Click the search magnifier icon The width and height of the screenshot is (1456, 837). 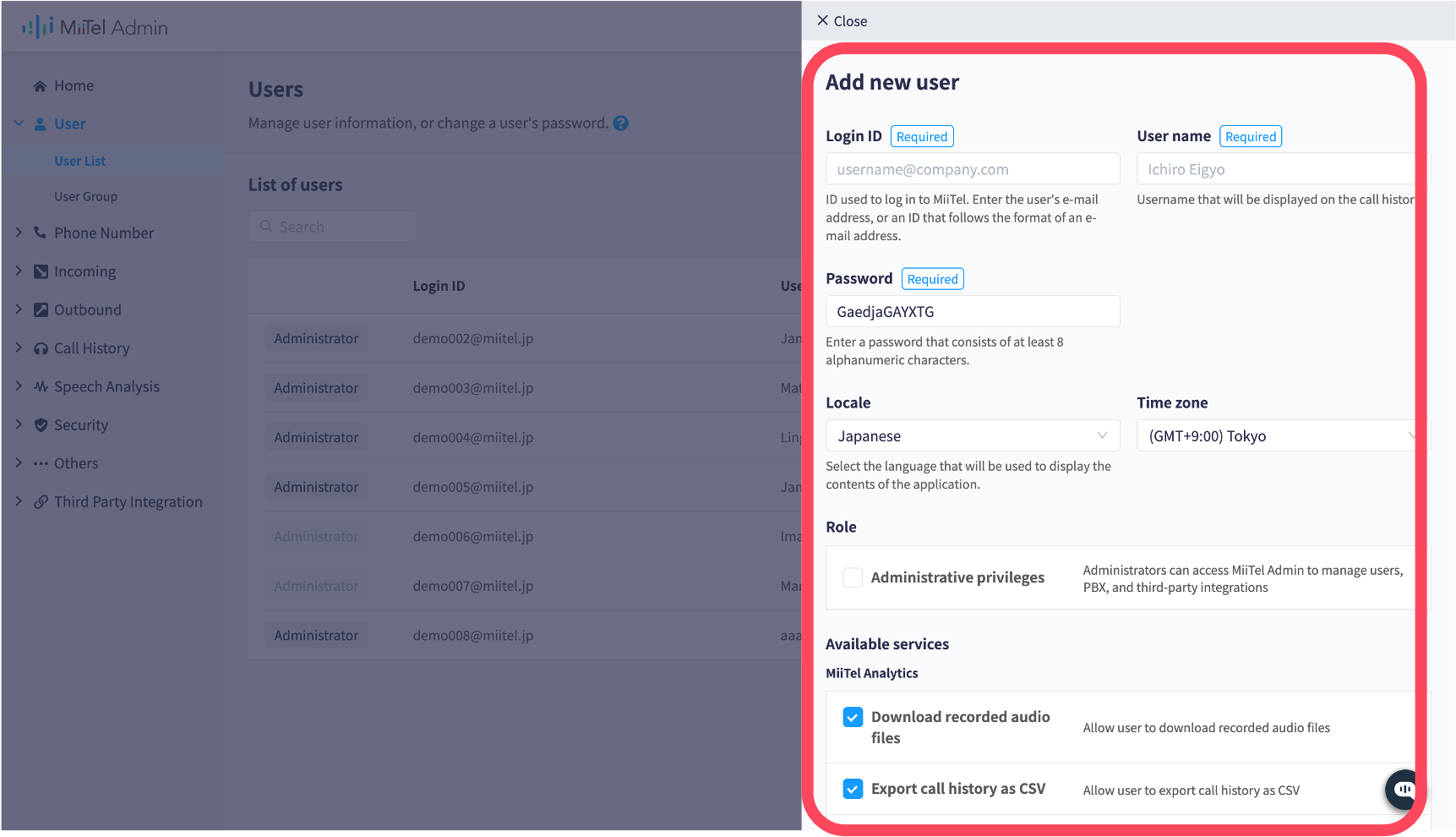(x=265, y=227)
